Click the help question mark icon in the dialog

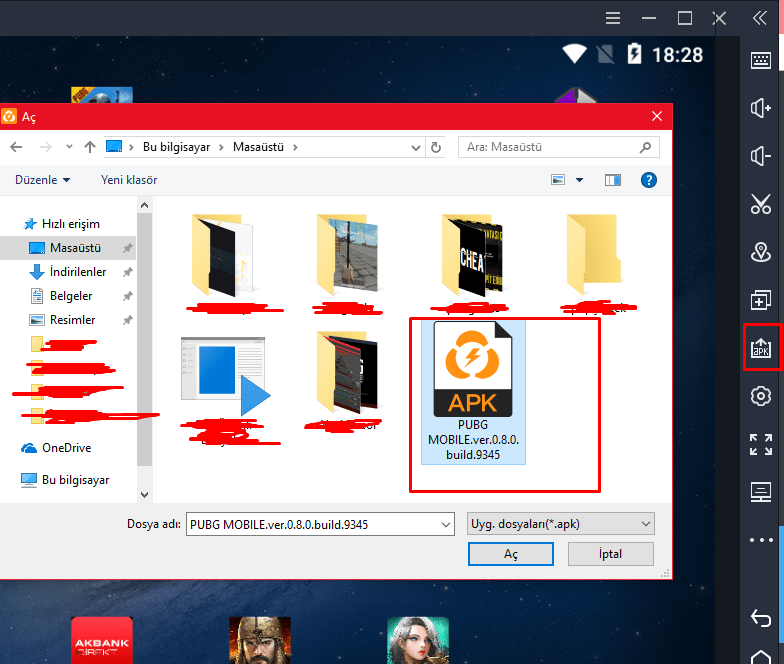pos(648,180)
